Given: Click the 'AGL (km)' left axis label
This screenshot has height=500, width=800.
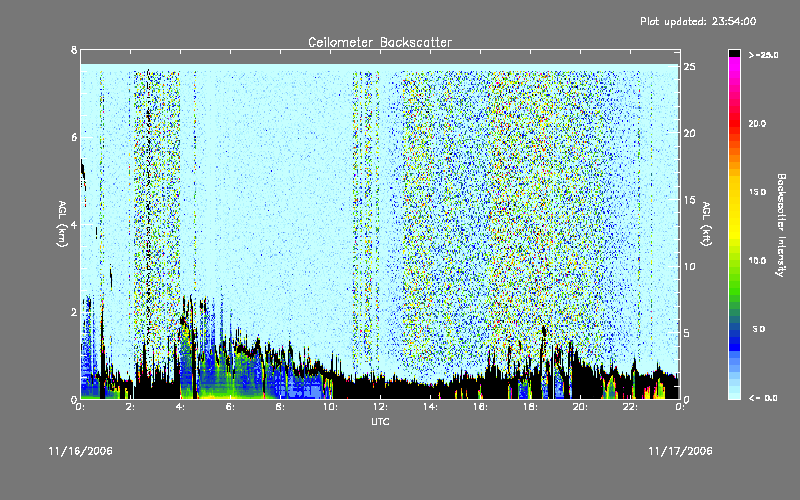Looking at the screenshot, I should click(x=62, y=224).
